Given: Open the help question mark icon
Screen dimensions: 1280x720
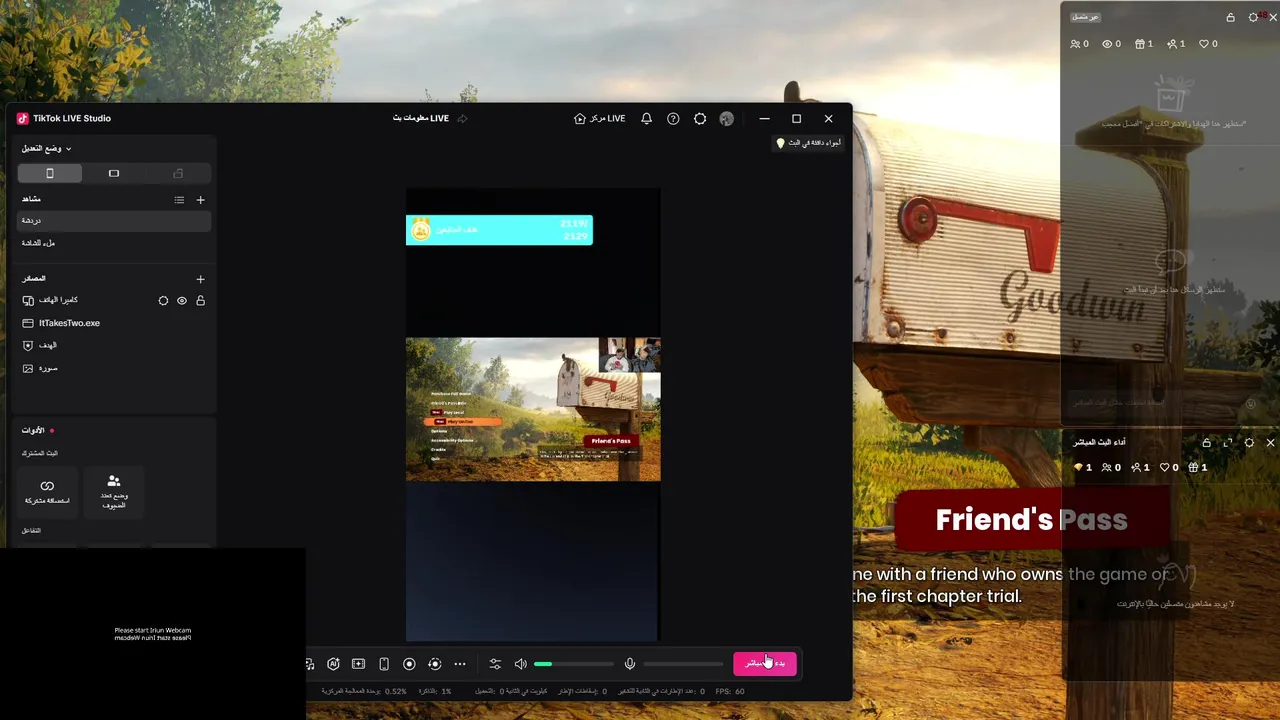Looking at the screenshot, I should point(673,118).
